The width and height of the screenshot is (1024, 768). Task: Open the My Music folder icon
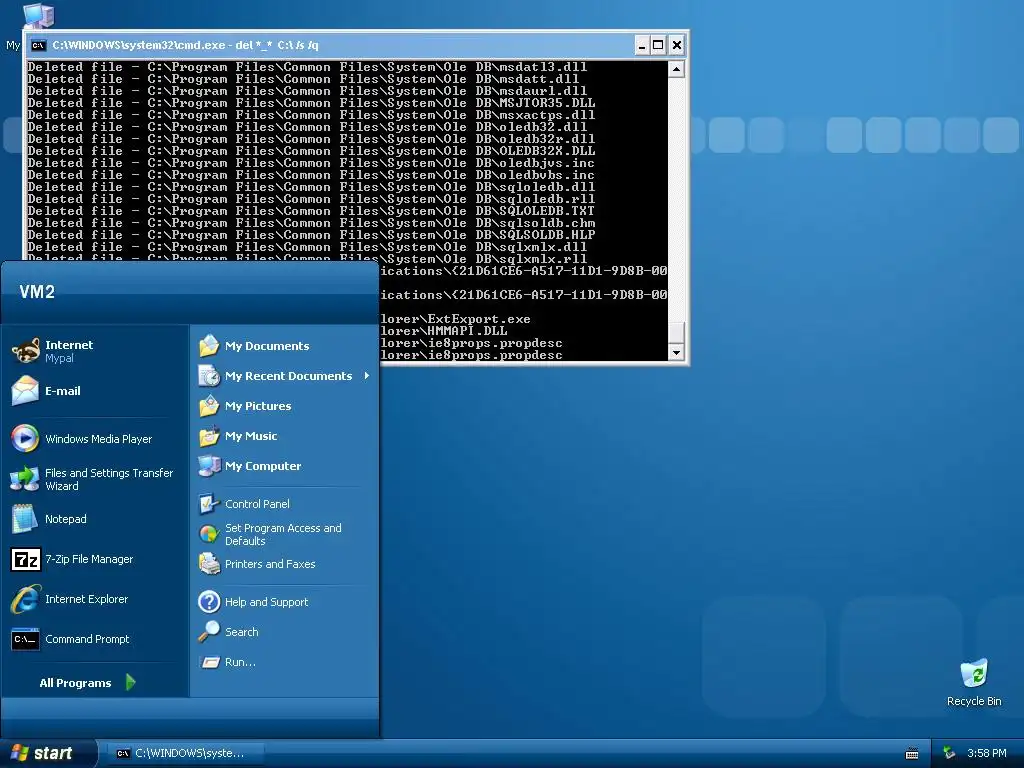pos(209,436)
